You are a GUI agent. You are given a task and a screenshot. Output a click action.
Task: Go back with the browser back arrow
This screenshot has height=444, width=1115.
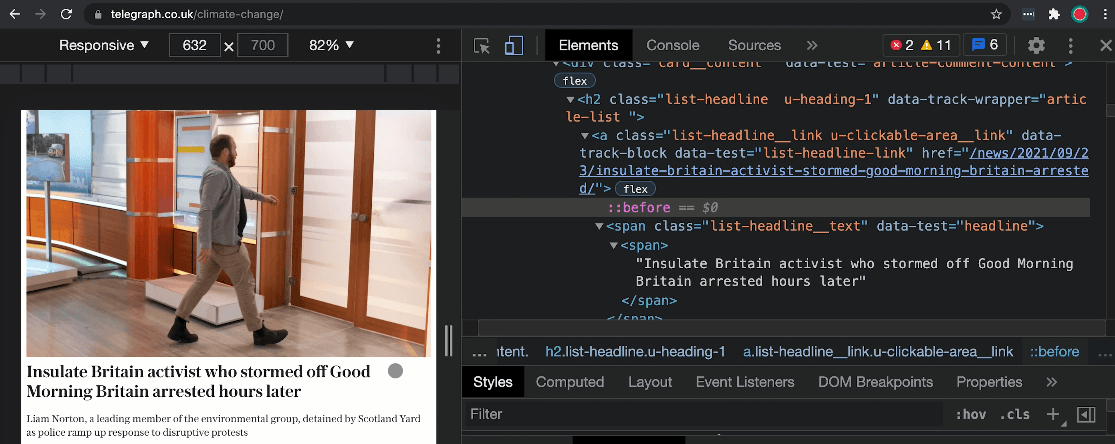(15, 14)
